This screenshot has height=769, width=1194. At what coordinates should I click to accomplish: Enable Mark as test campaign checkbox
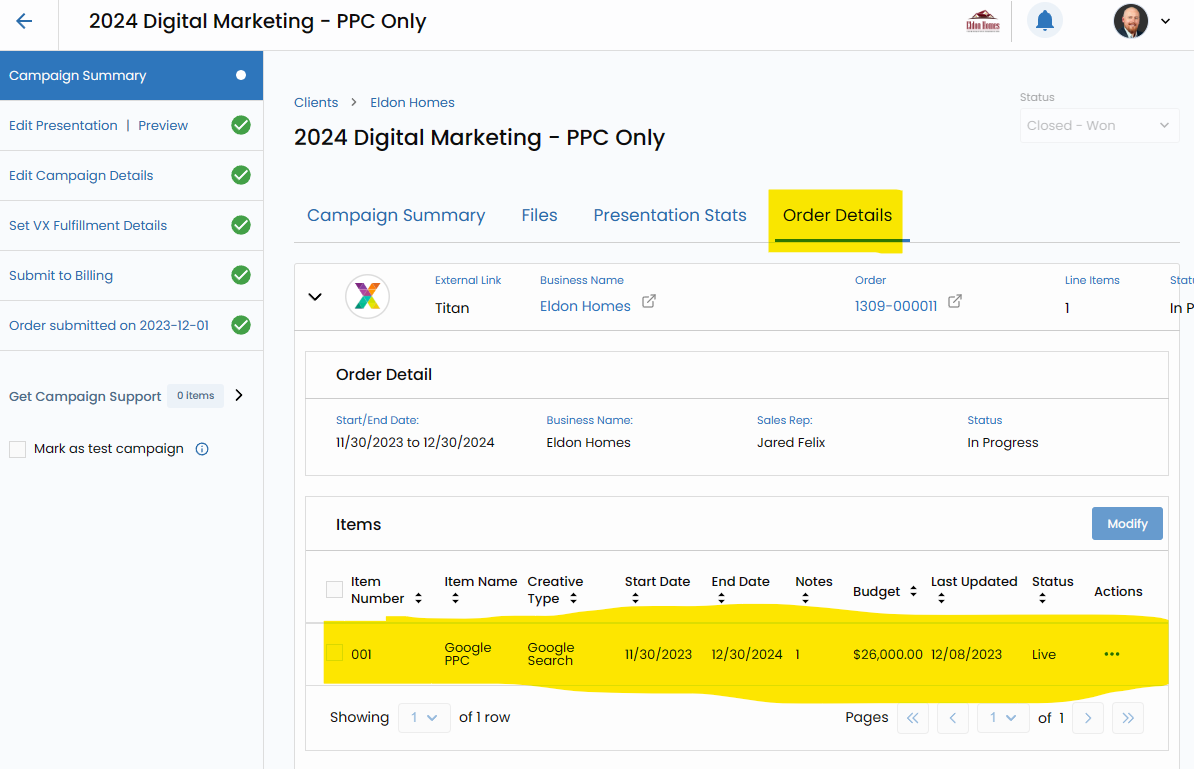[x=18, y=449]
